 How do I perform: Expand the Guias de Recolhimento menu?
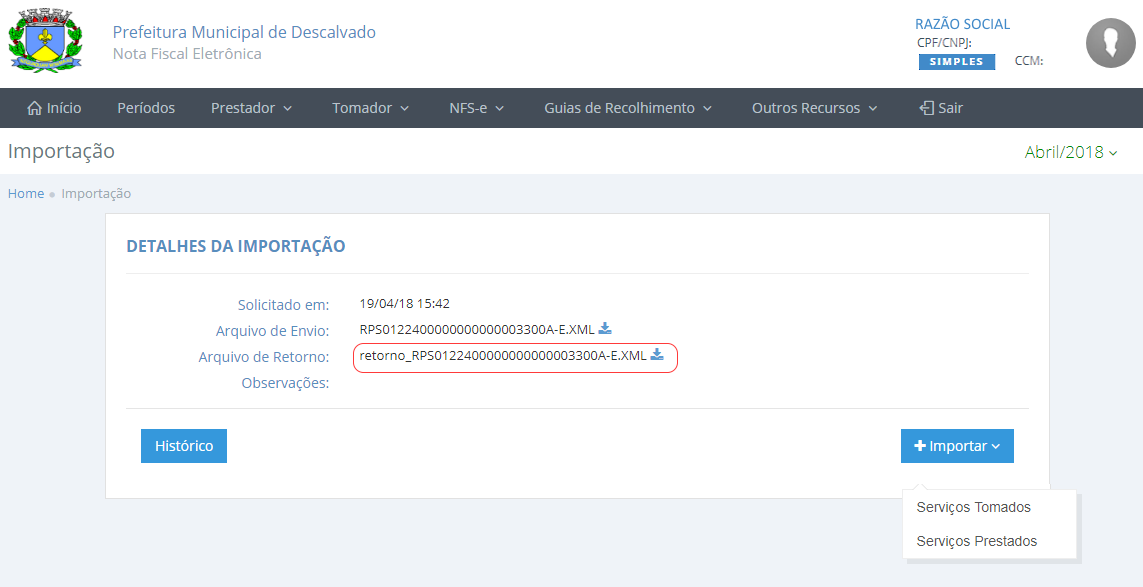[628, 108]
